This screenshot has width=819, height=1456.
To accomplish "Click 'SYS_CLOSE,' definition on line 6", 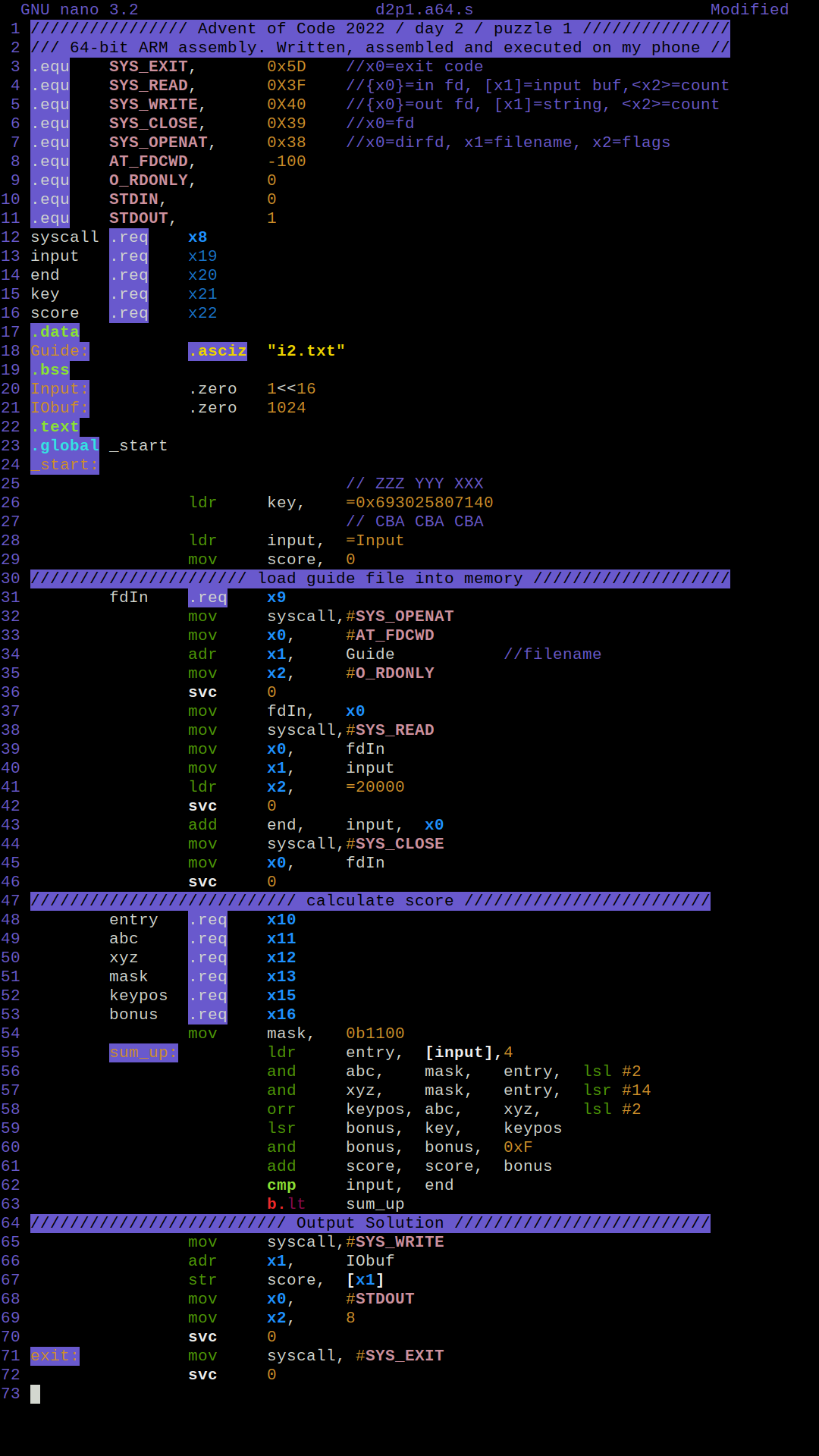I will tap(158, 124).
